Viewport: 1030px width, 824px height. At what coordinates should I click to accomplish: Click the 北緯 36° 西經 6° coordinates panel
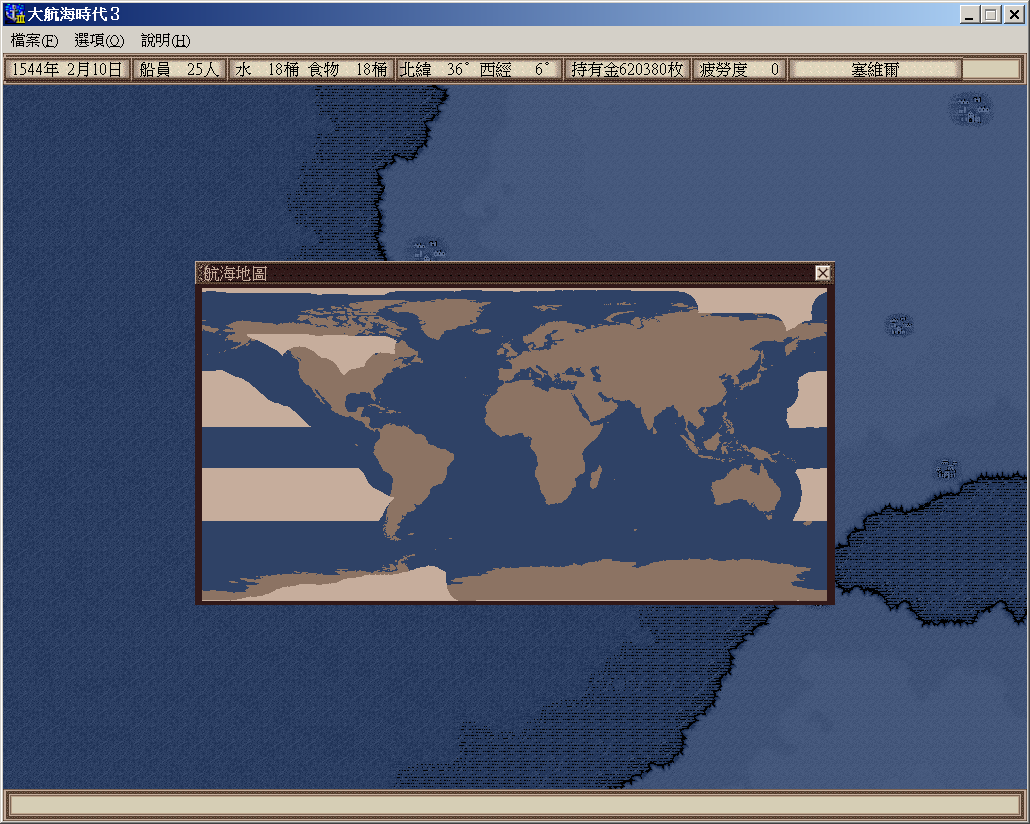pos(477,69)
